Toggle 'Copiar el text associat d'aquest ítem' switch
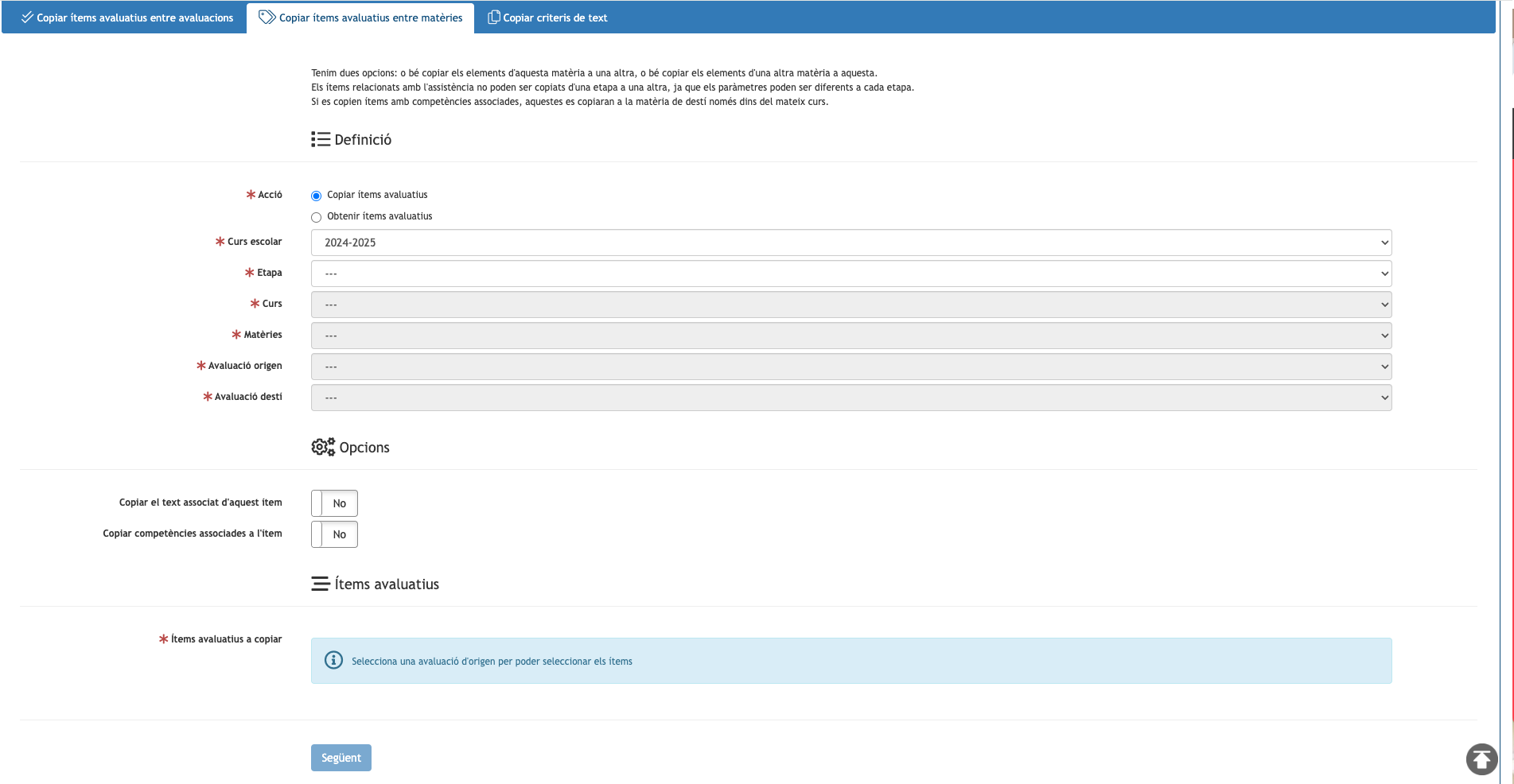This screenshot has width=1514, height=784. [334, 503]
